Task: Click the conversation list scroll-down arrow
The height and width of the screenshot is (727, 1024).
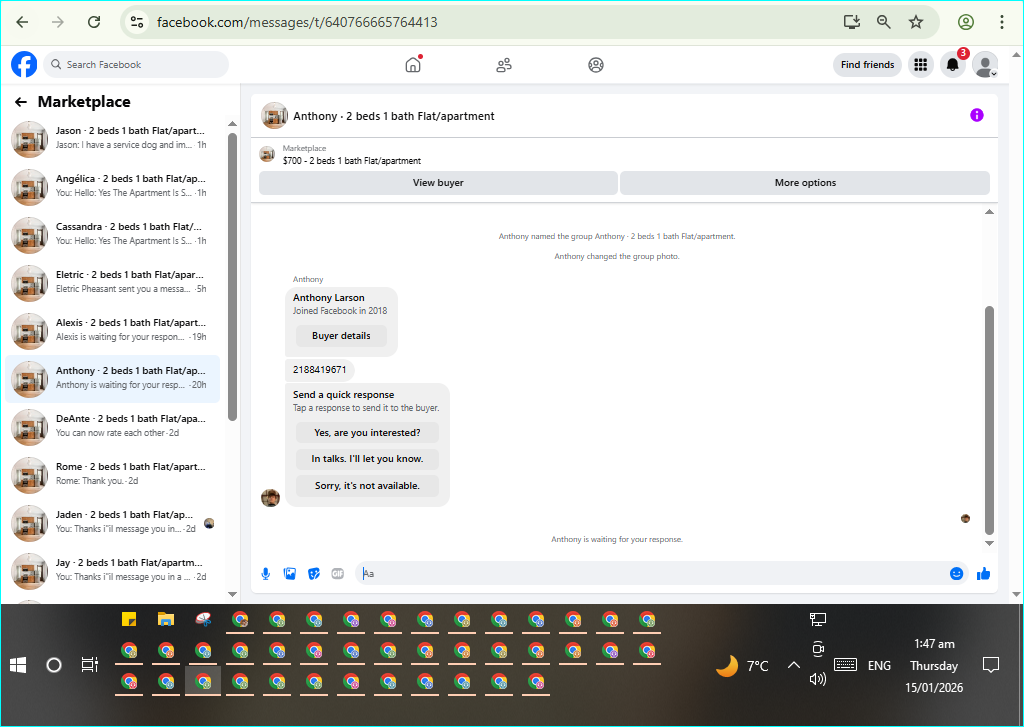Action: [x=232, y=594]
